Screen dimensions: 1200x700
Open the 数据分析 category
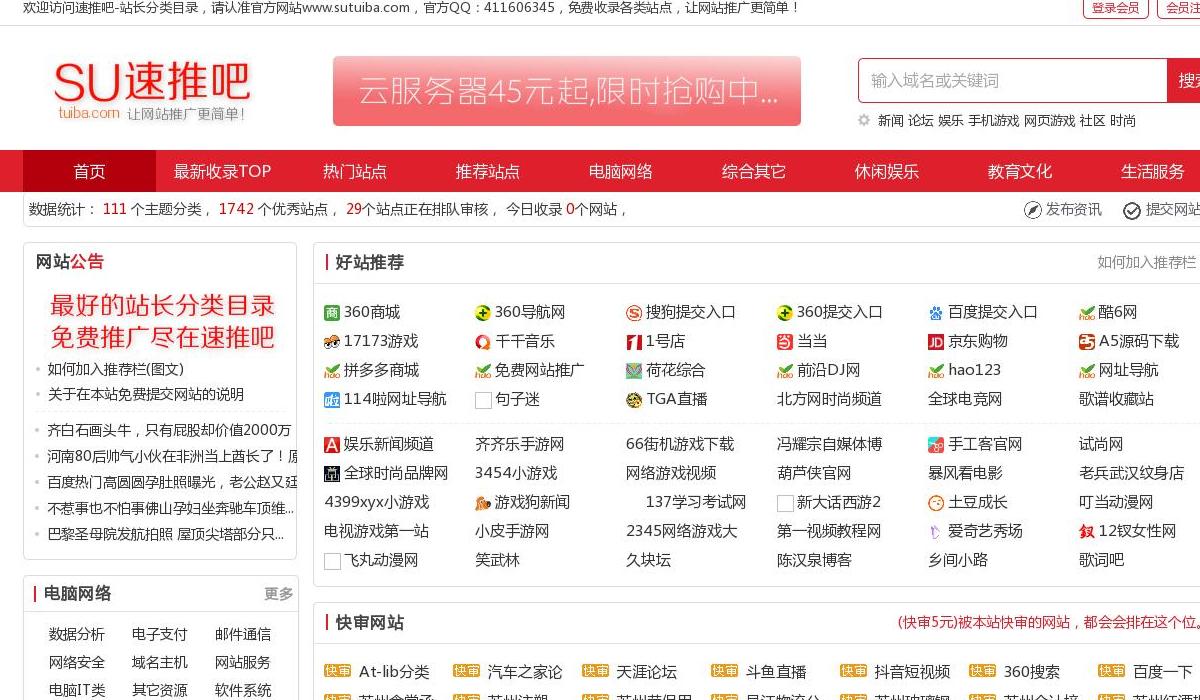(77, 634)
